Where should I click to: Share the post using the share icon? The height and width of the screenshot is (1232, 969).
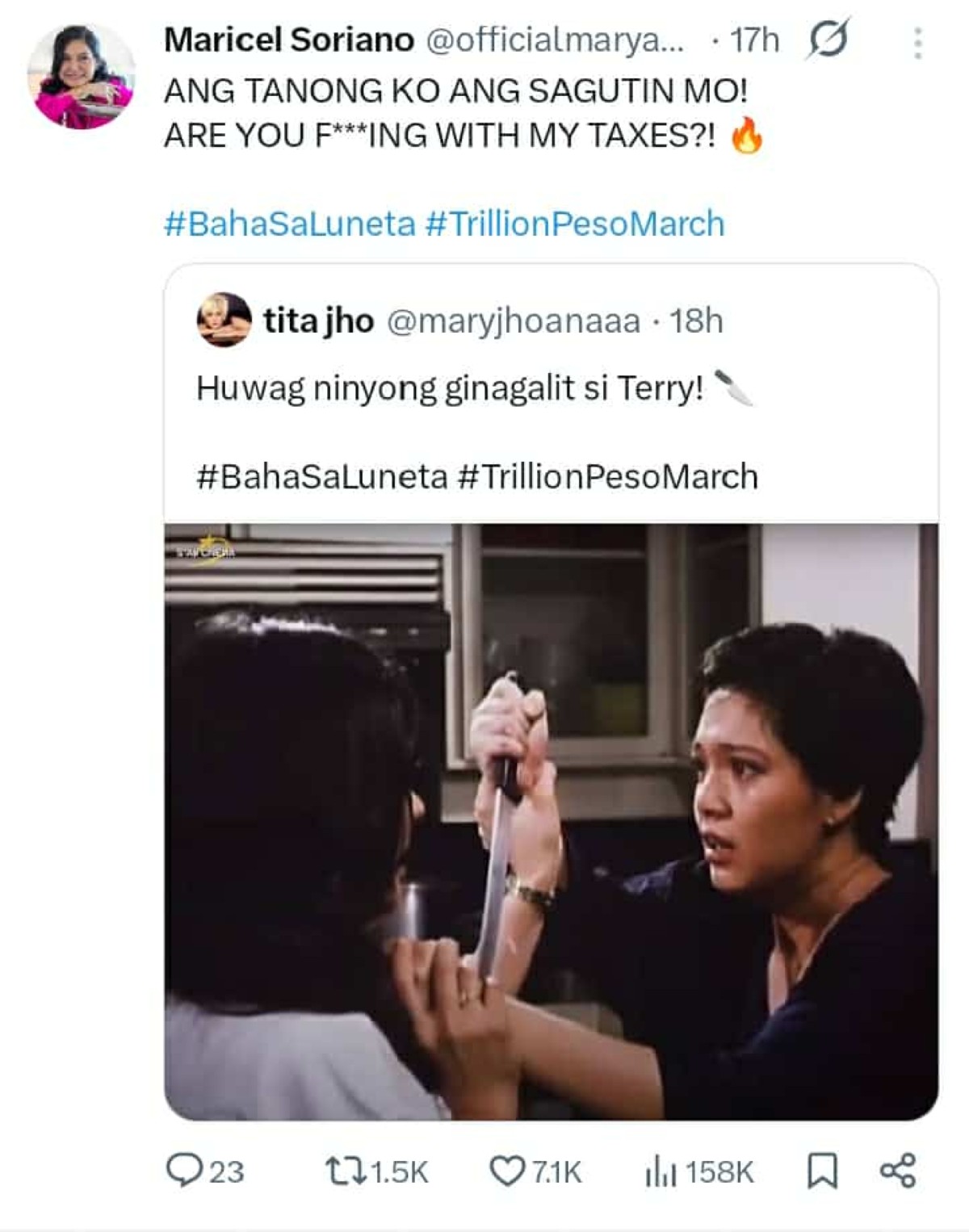pyautogui.click(x=897, y=1171)
